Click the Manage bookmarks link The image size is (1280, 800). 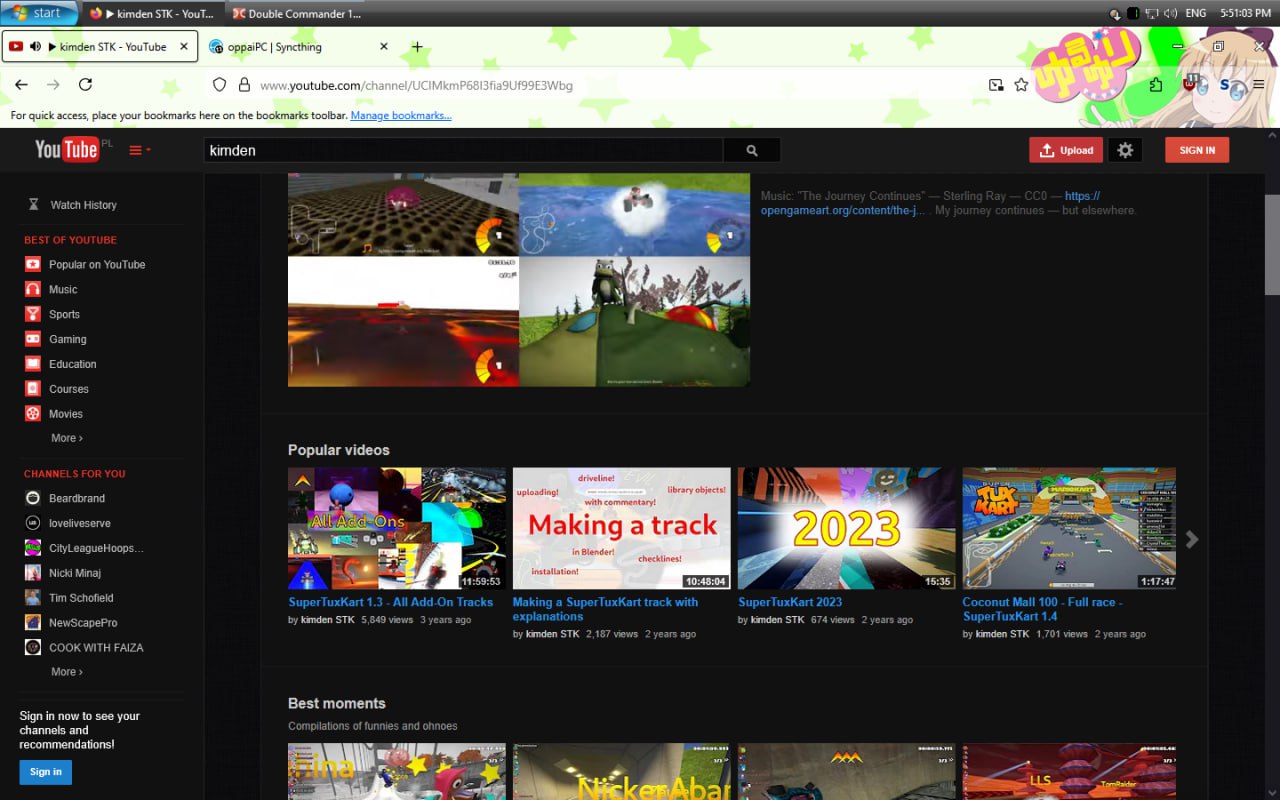(x=400, y=116)
